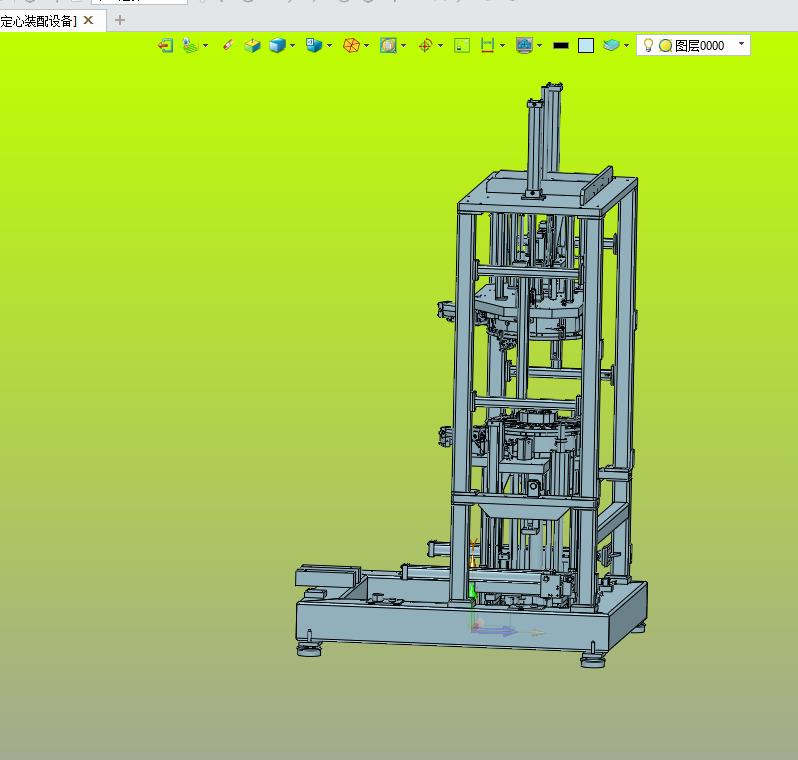Add a new tab with plus button
This screenshot has width=798, height=760.
(120, 20)
